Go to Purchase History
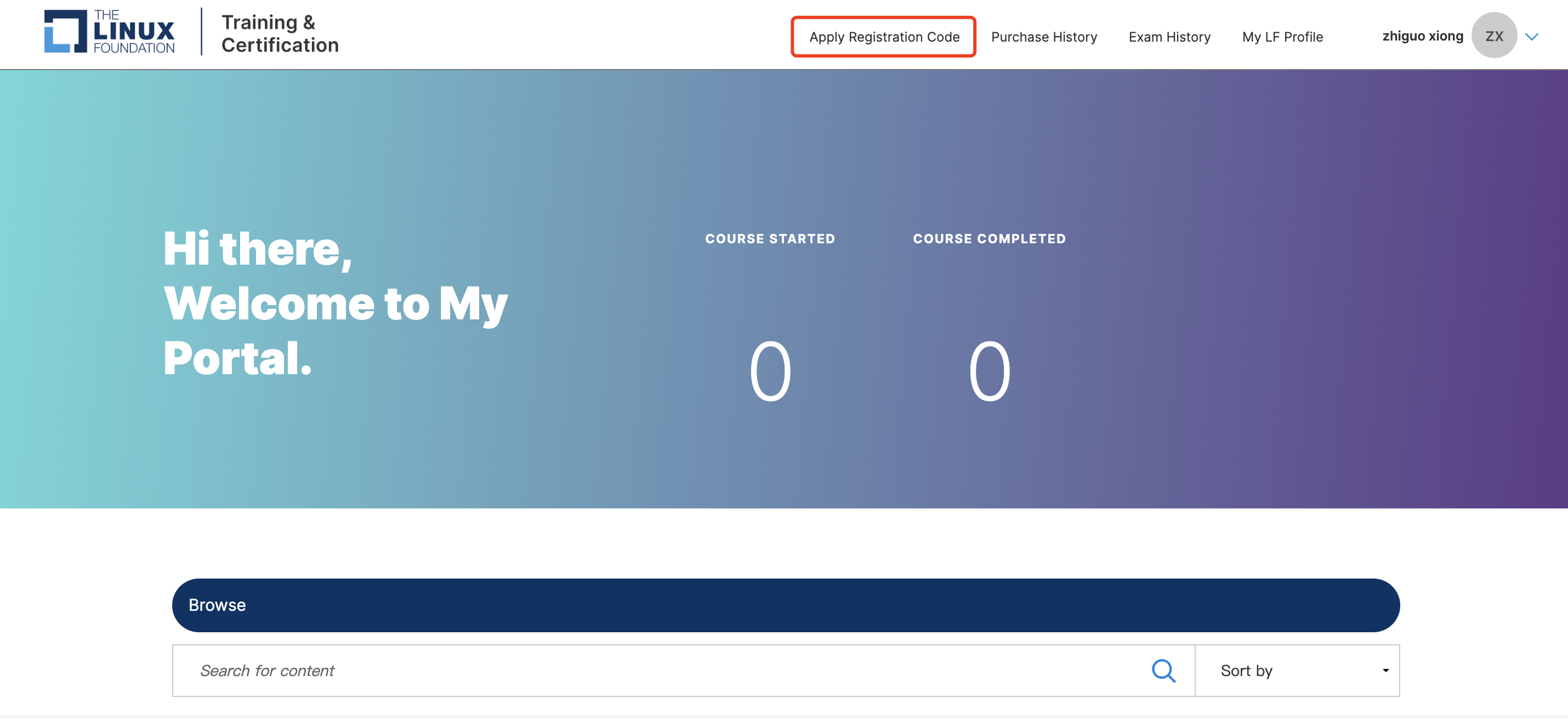The width and height of the screenshot is (1568, 721). 1043,37
